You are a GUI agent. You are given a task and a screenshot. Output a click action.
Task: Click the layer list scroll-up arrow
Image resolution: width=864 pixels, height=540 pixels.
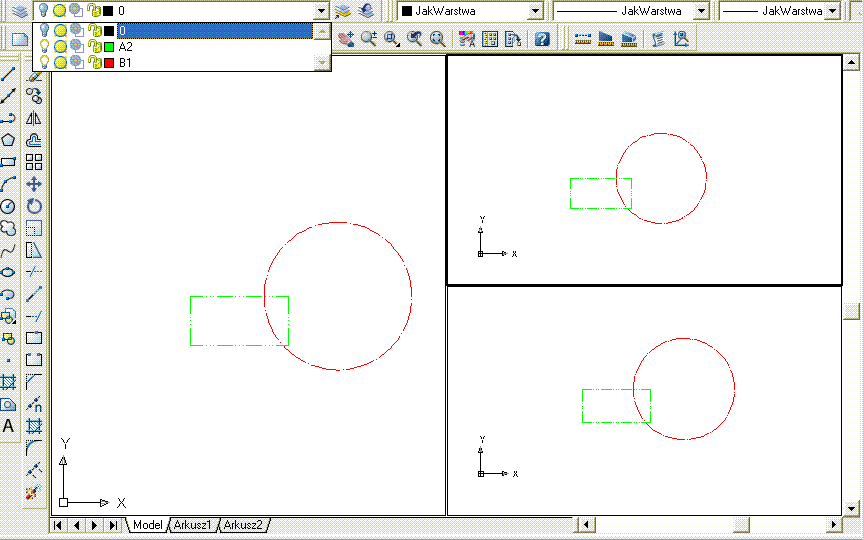[x=322, y=30]
